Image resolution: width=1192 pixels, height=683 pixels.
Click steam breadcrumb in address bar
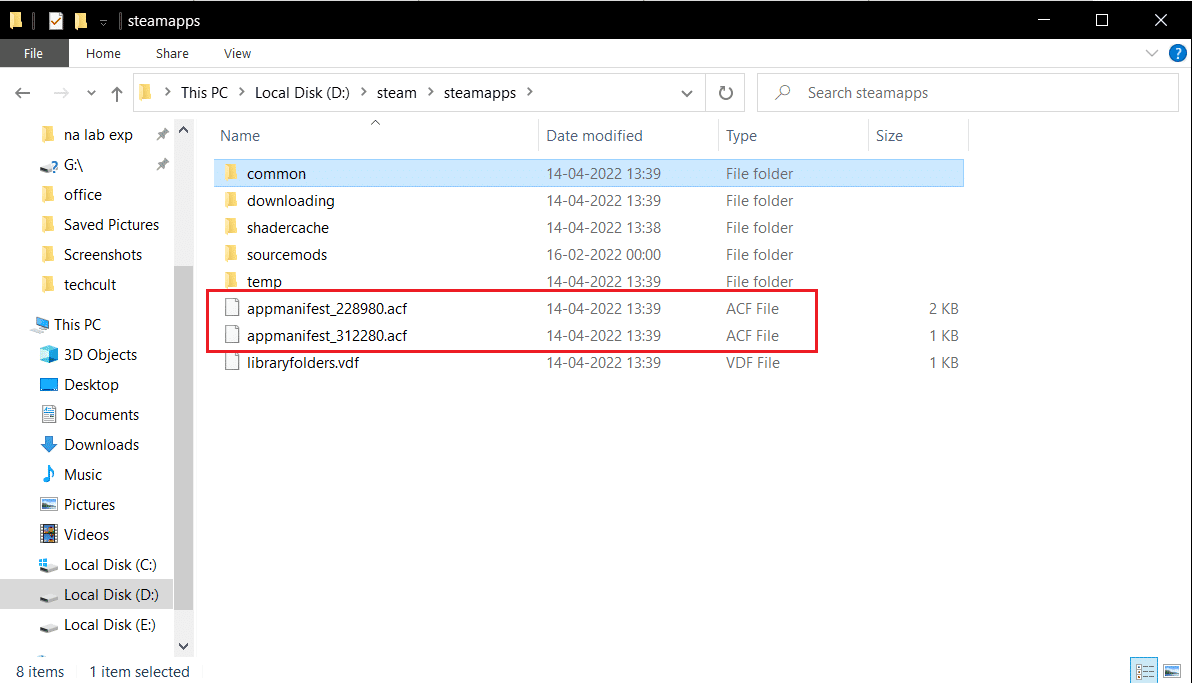point(396,93)
